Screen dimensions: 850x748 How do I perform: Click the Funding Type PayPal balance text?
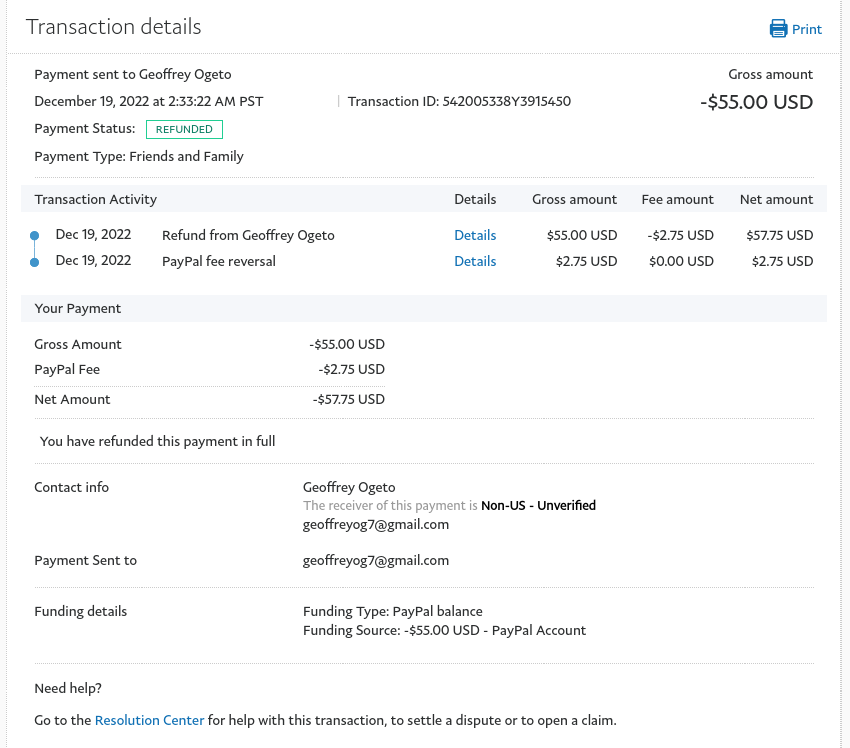coord(392,611)
